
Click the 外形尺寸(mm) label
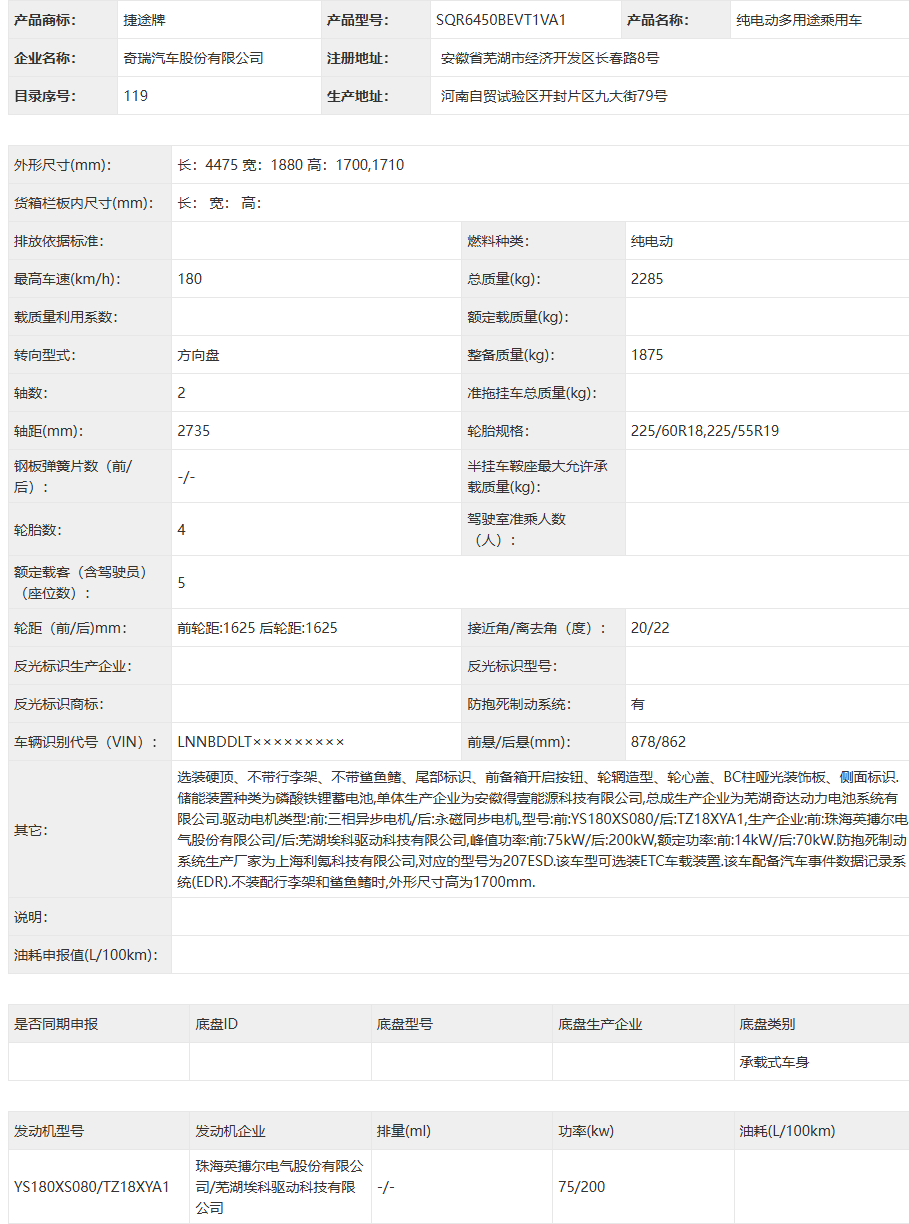(63, 165)
